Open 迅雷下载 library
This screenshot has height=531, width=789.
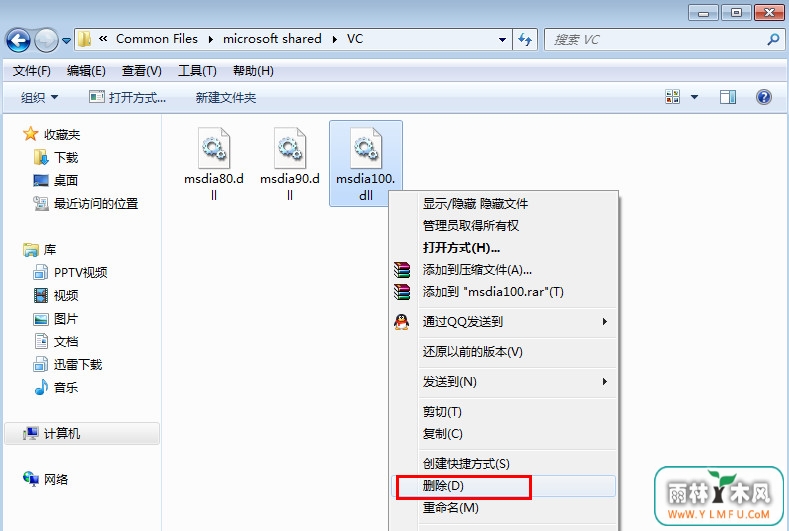pos(67,364)
